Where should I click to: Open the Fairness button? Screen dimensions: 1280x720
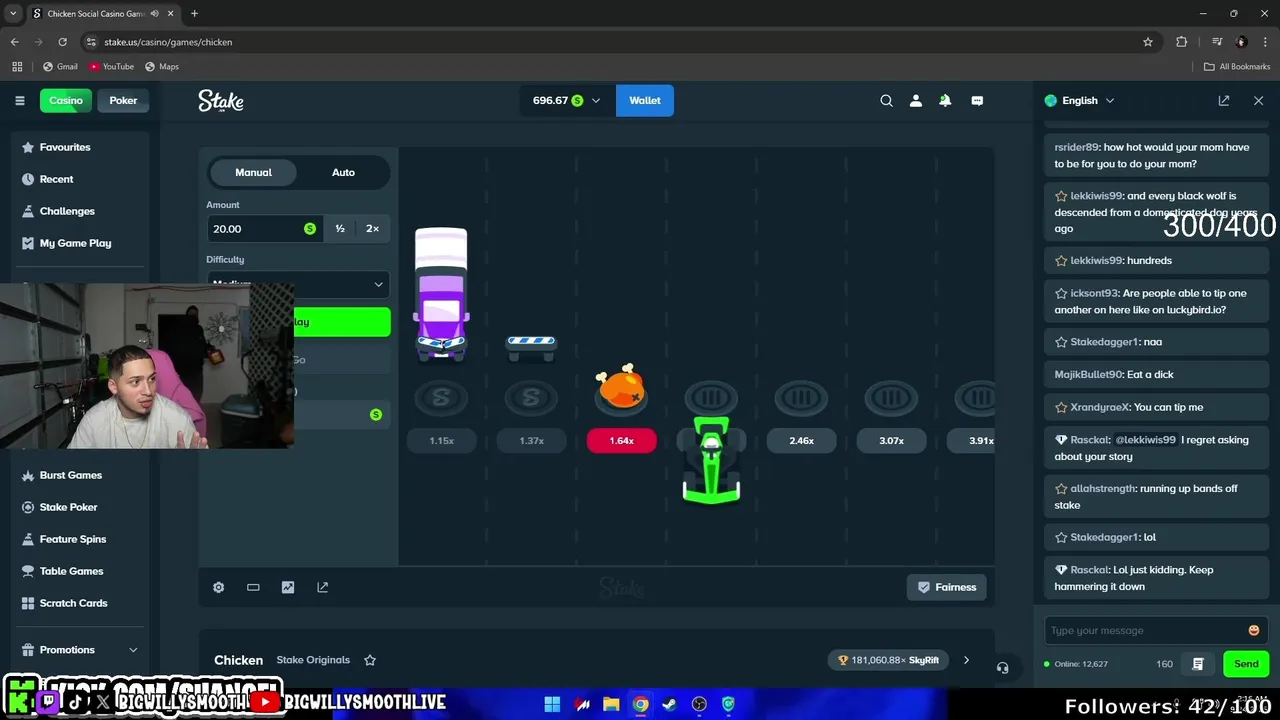click(947, 587)
